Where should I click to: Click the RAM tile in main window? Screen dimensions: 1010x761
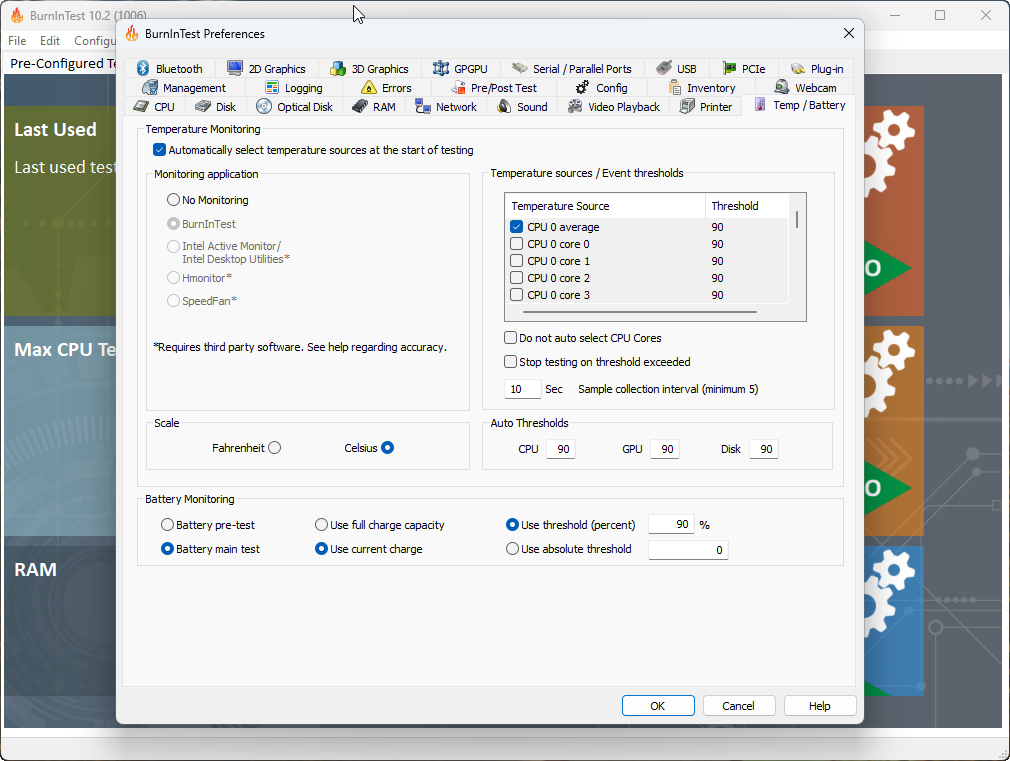60,621
